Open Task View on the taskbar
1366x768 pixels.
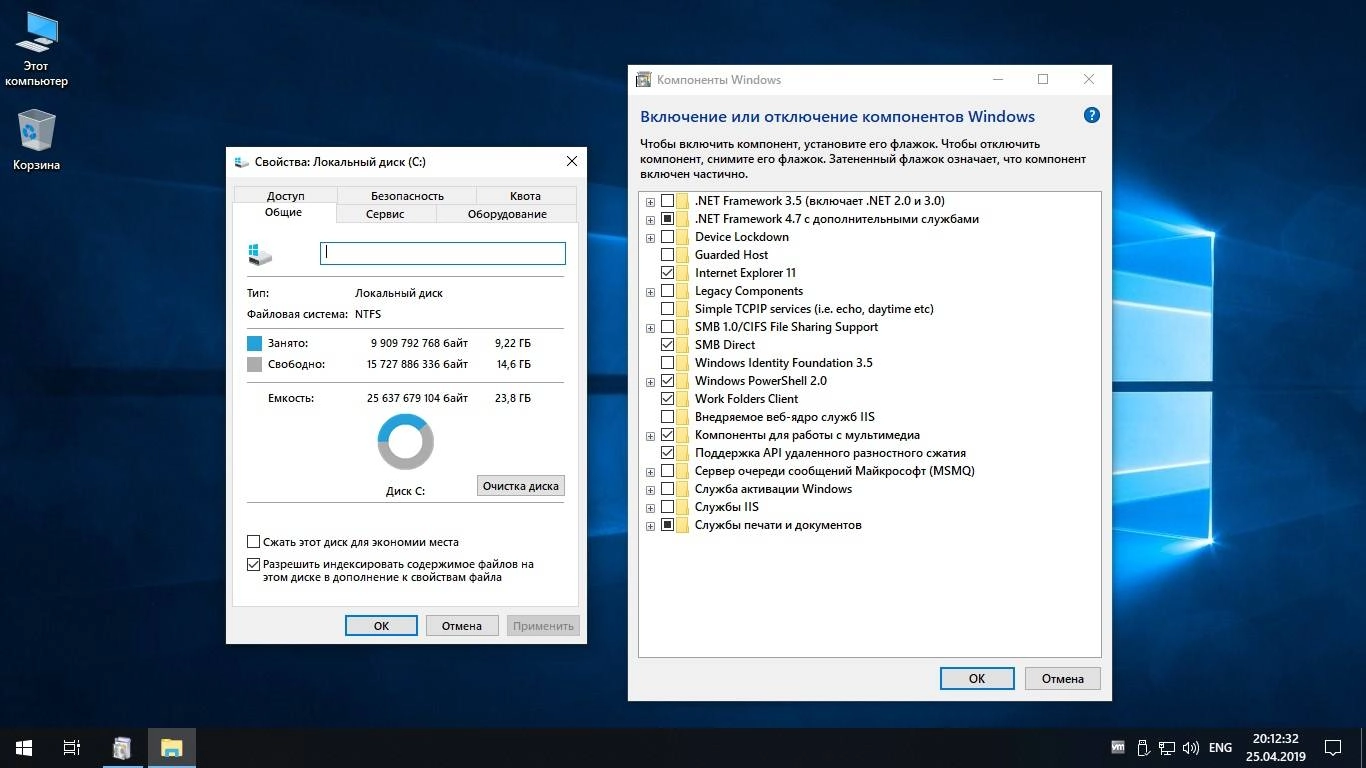(x=72, y=747)
